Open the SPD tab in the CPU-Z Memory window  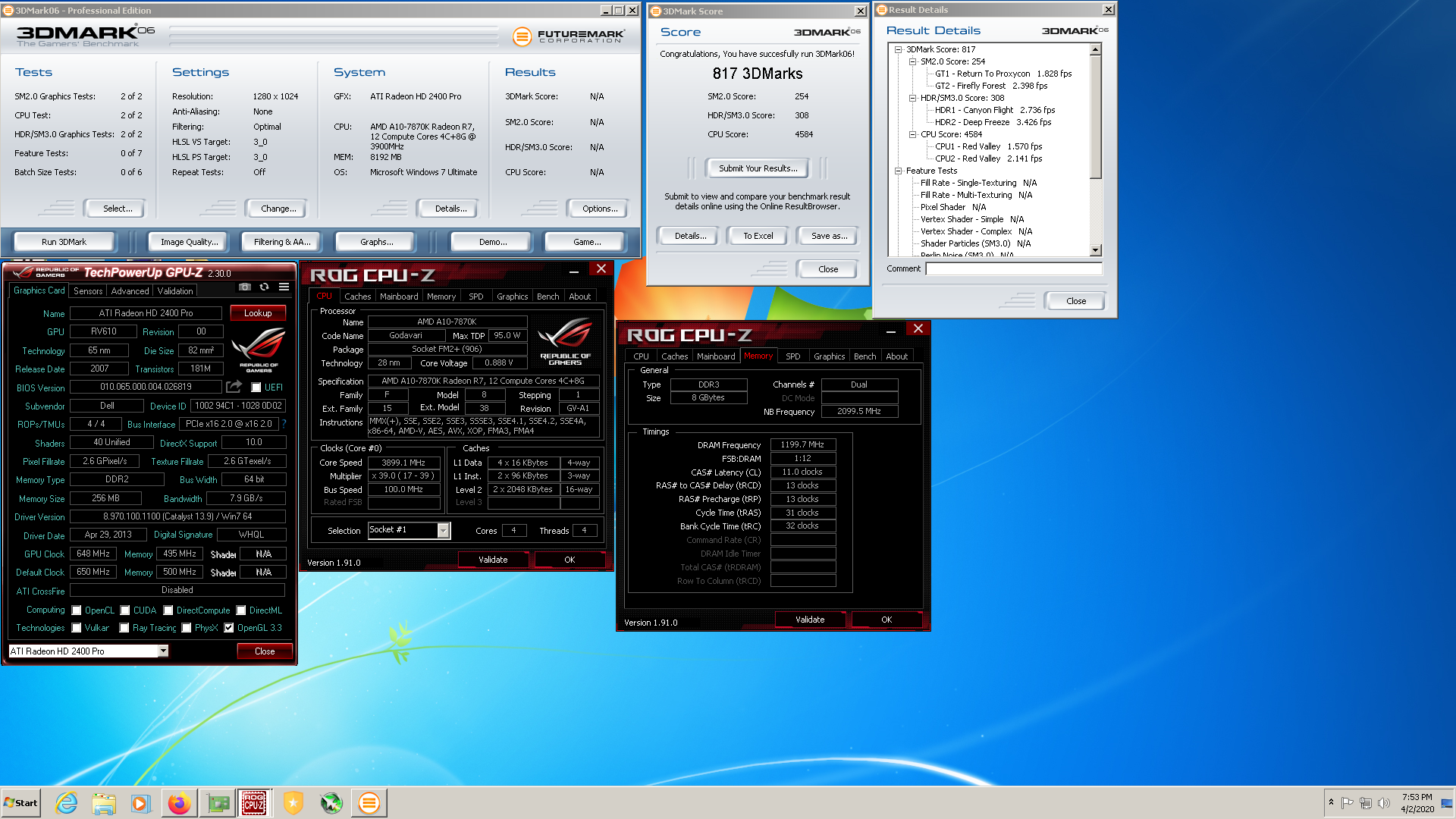point(793,356)
